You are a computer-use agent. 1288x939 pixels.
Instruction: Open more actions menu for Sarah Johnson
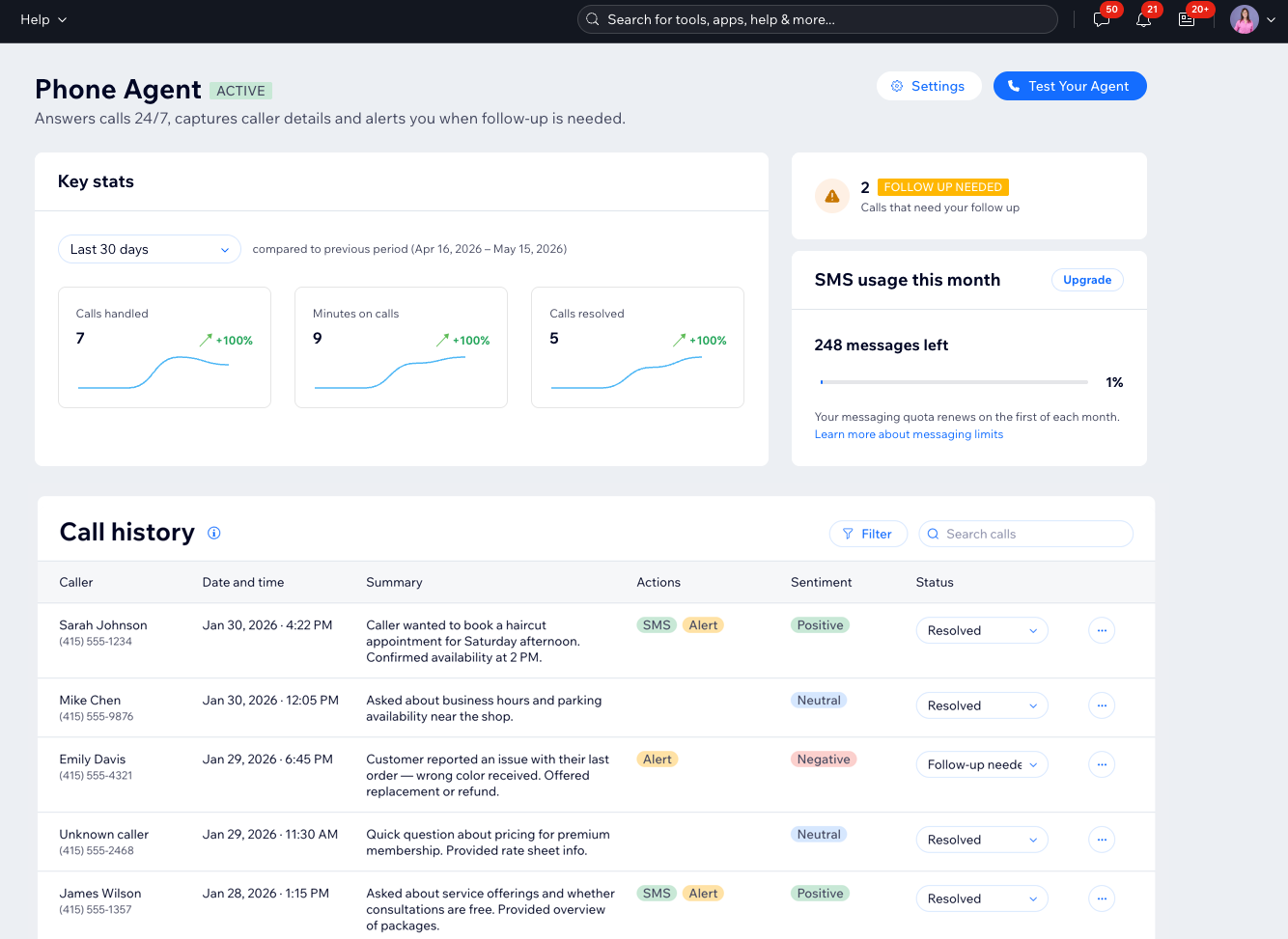point(1102,630)
